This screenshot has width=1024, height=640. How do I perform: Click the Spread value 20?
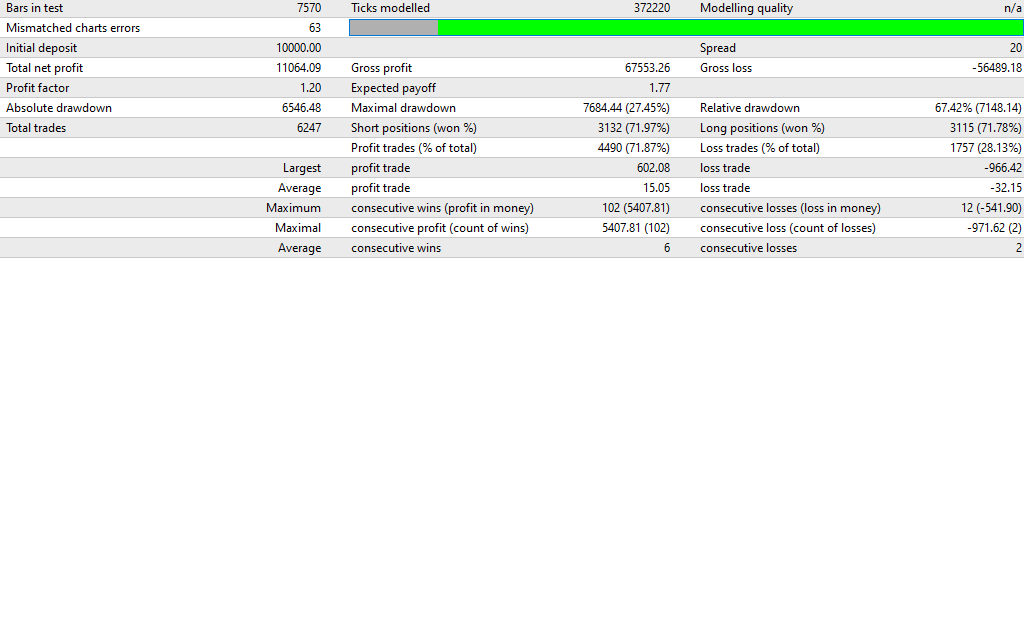[x=1015, y=48]
